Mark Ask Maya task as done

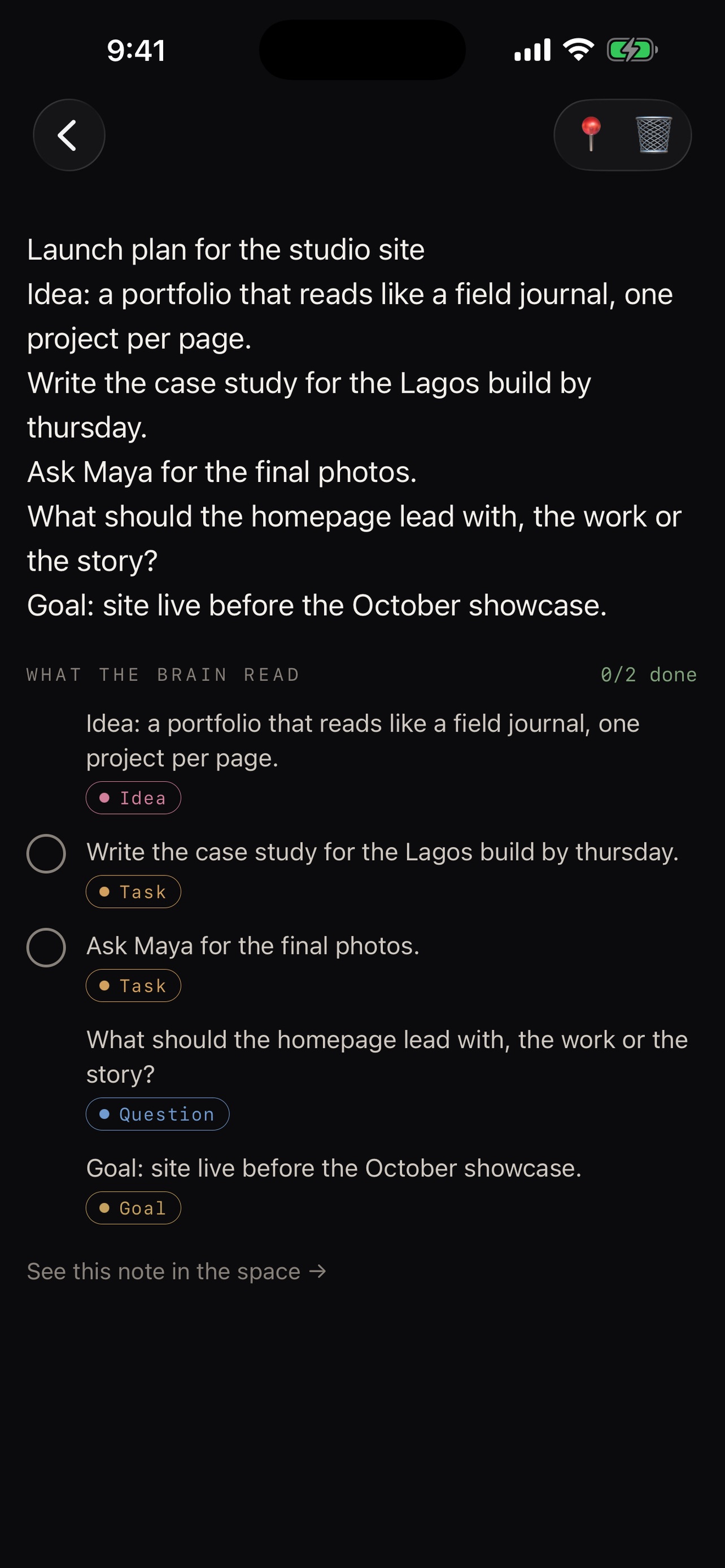[46, 947]
